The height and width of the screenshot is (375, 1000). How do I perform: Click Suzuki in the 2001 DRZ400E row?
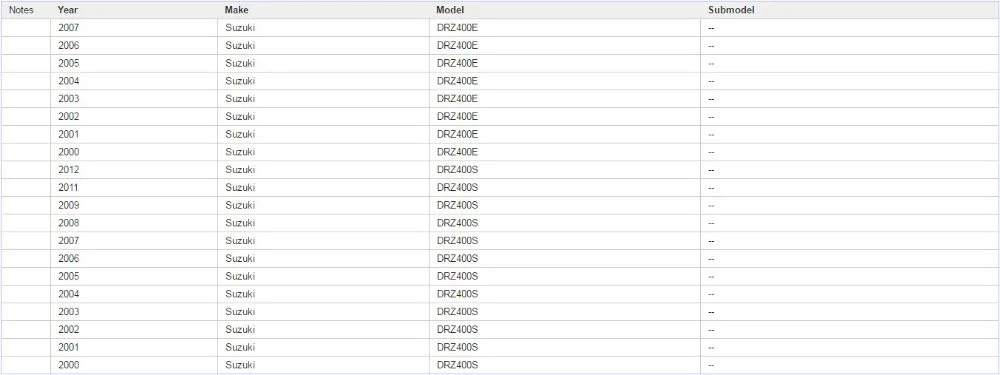tap(240, 135)
